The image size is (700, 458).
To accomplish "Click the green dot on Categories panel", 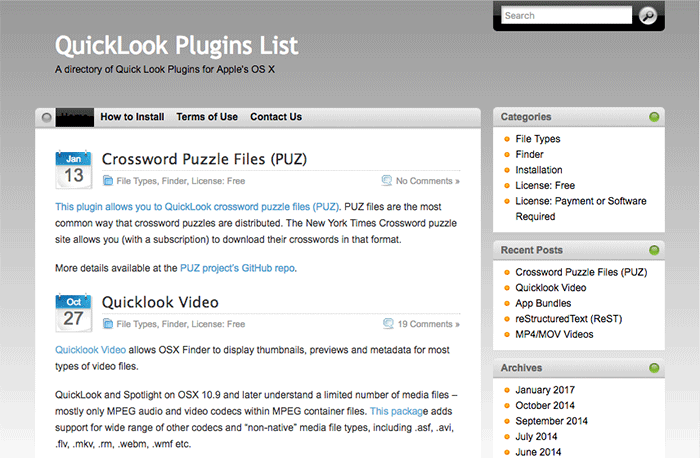I will [654, 117].
